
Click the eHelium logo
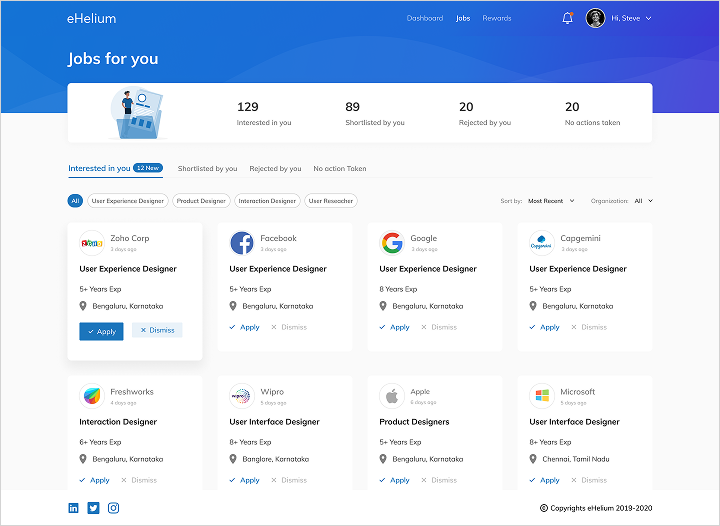click(91, 18)
